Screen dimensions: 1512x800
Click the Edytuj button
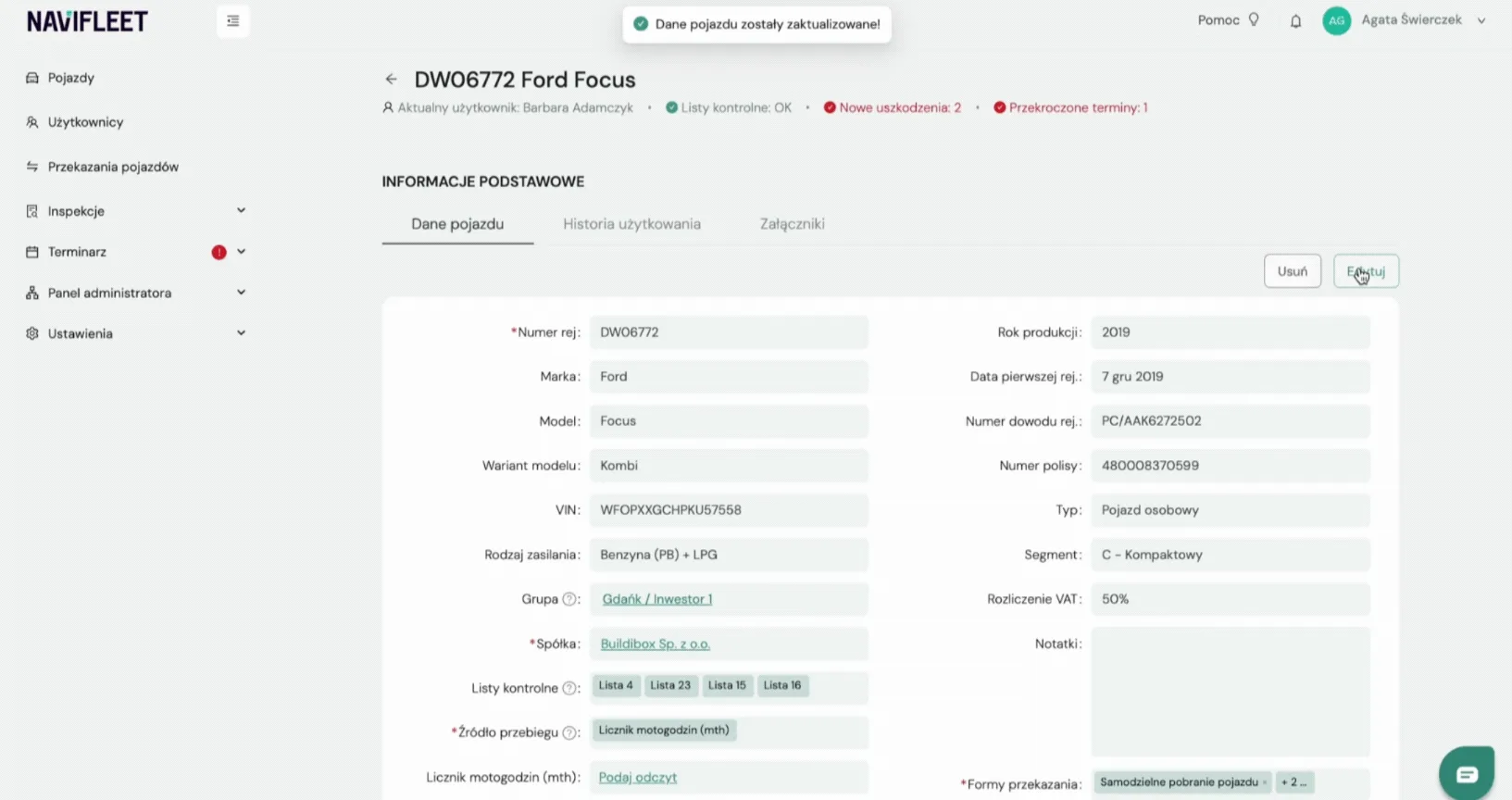(1366, 271)
